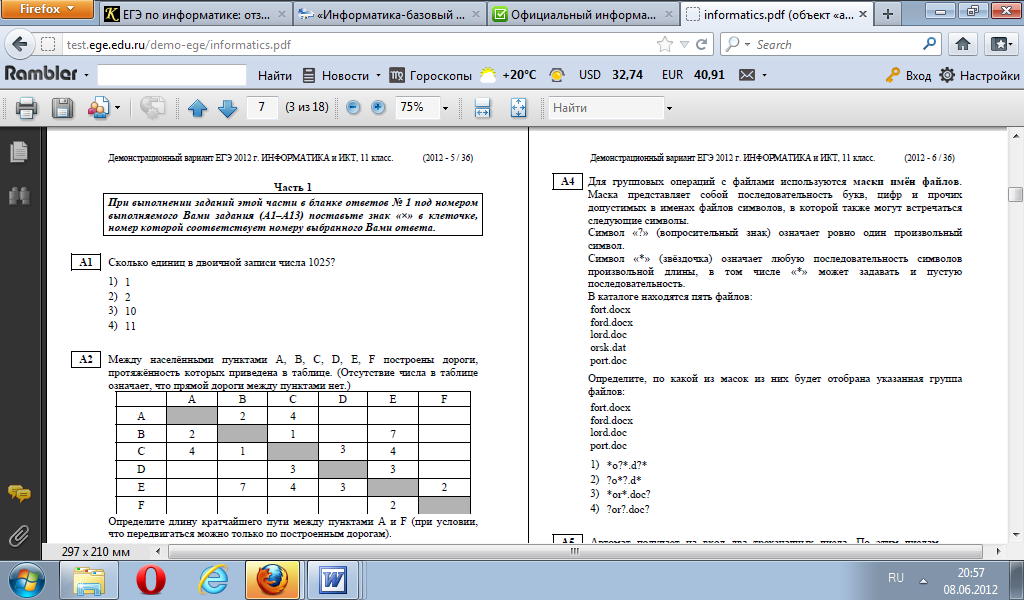This screenshot has height=600, width=1024.
Task: Open Windows Explorer from the taskbar
Action: click(89, 580)
